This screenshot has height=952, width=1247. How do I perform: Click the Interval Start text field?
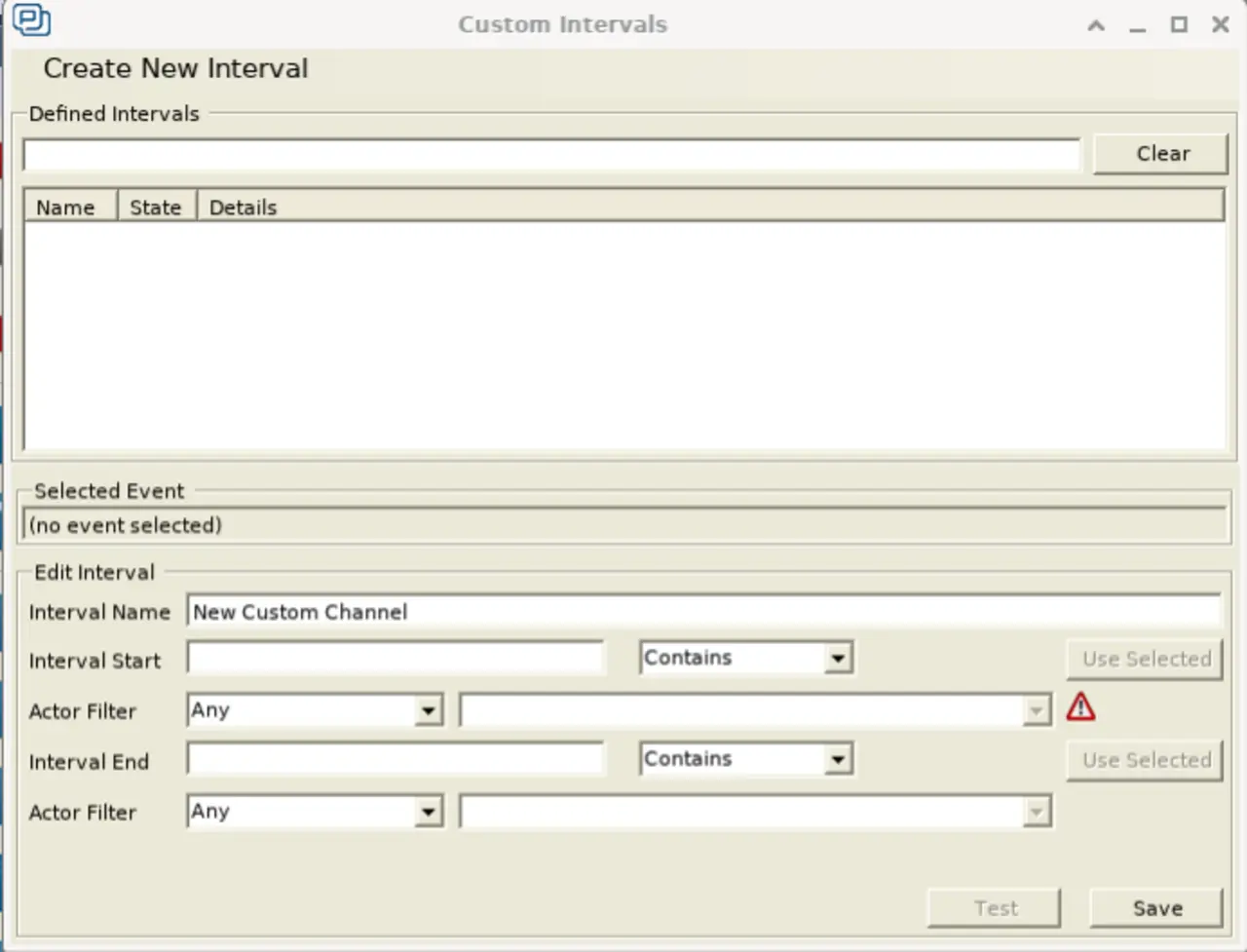(x=396, y=659)
